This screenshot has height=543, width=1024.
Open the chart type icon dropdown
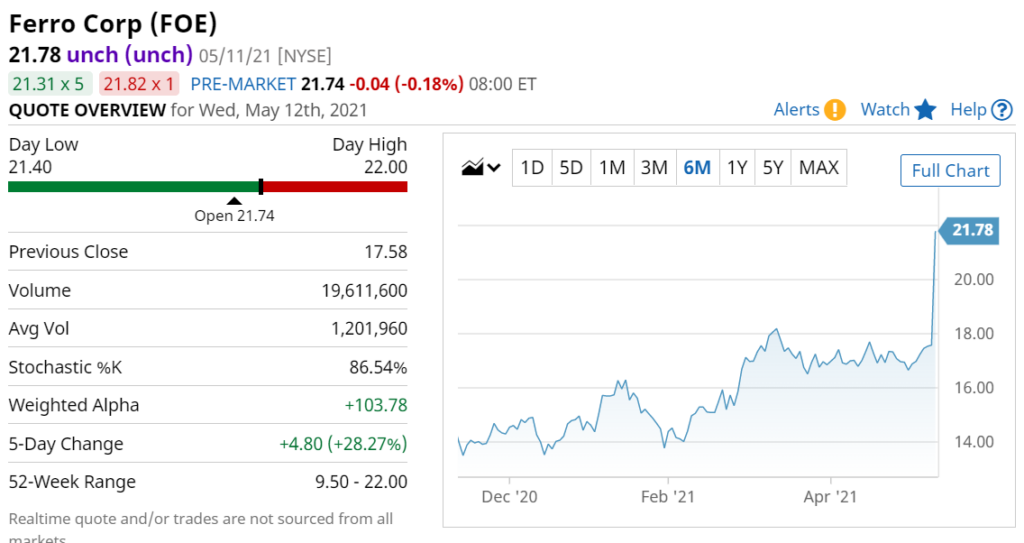point(481,168)
